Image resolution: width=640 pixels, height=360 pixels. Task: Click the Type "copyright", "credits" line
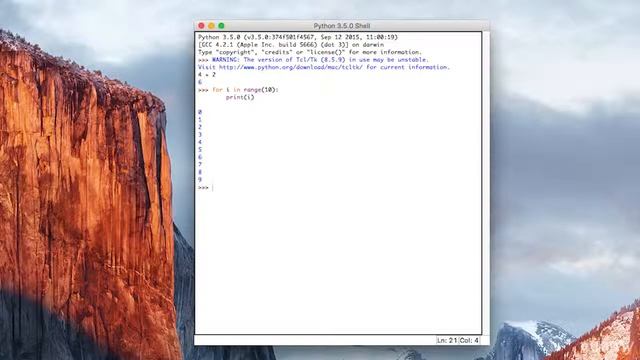coord(310,52)
